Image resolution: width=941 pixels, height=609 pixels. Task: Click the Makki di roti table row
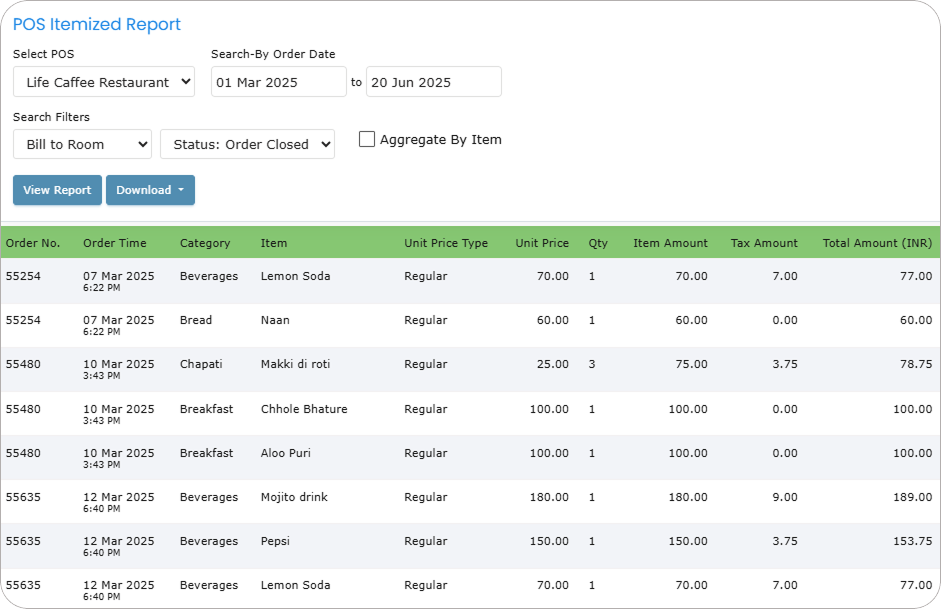470,364
